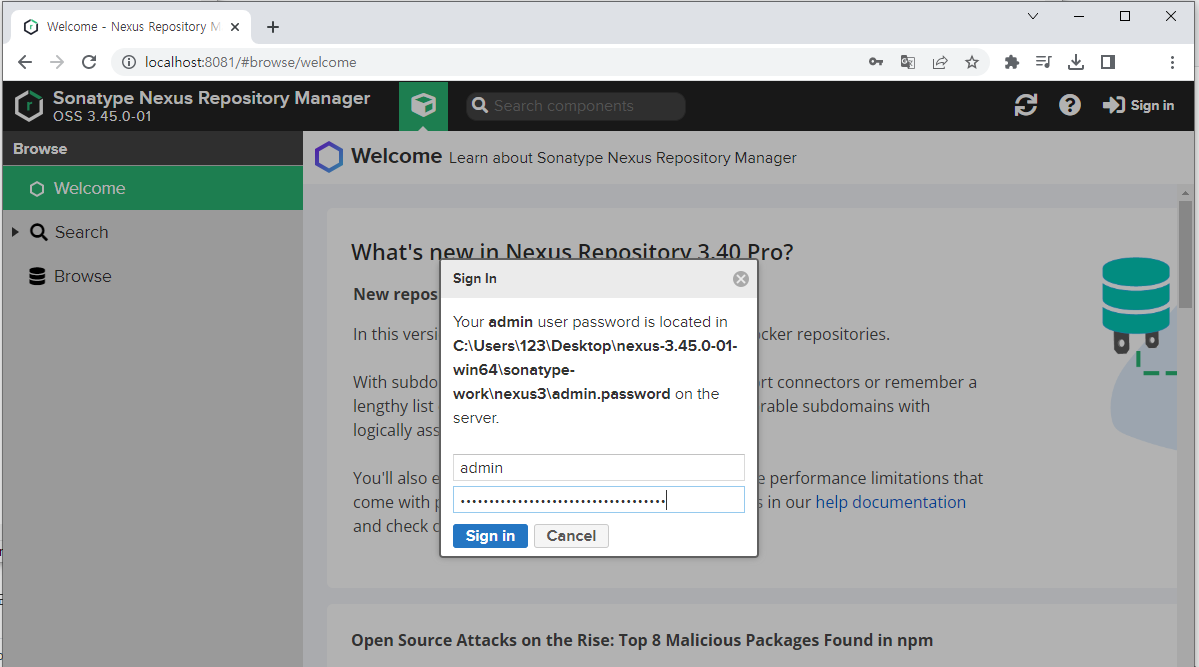Click the Sonatype Nexus hexagon logo
The width and height of the screenshot is (1199, 667).
(x=29, y=106)
